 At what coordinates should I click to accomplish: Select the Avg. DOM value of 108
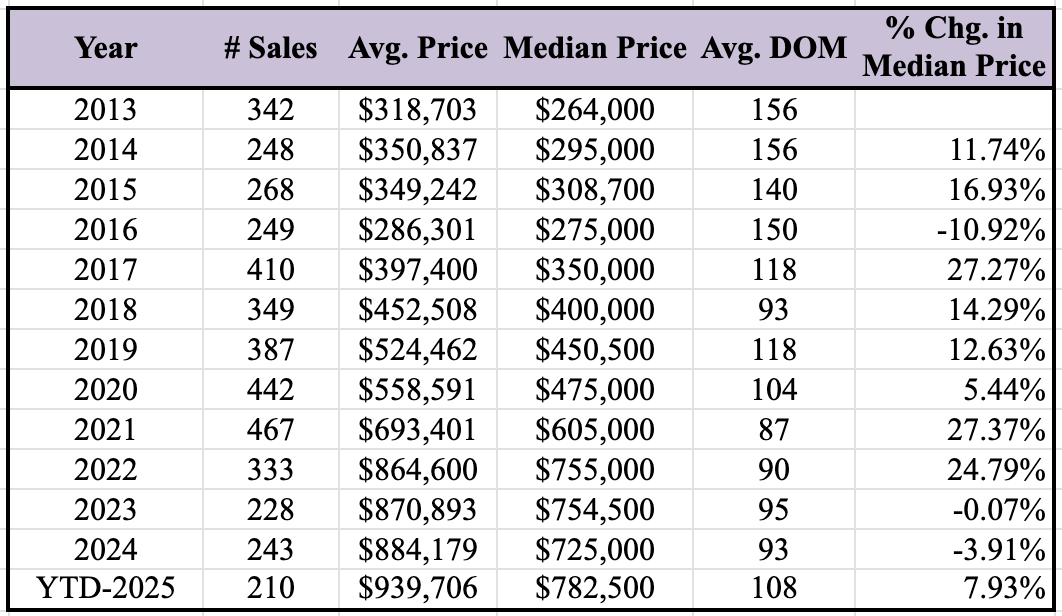pos(774,589)
